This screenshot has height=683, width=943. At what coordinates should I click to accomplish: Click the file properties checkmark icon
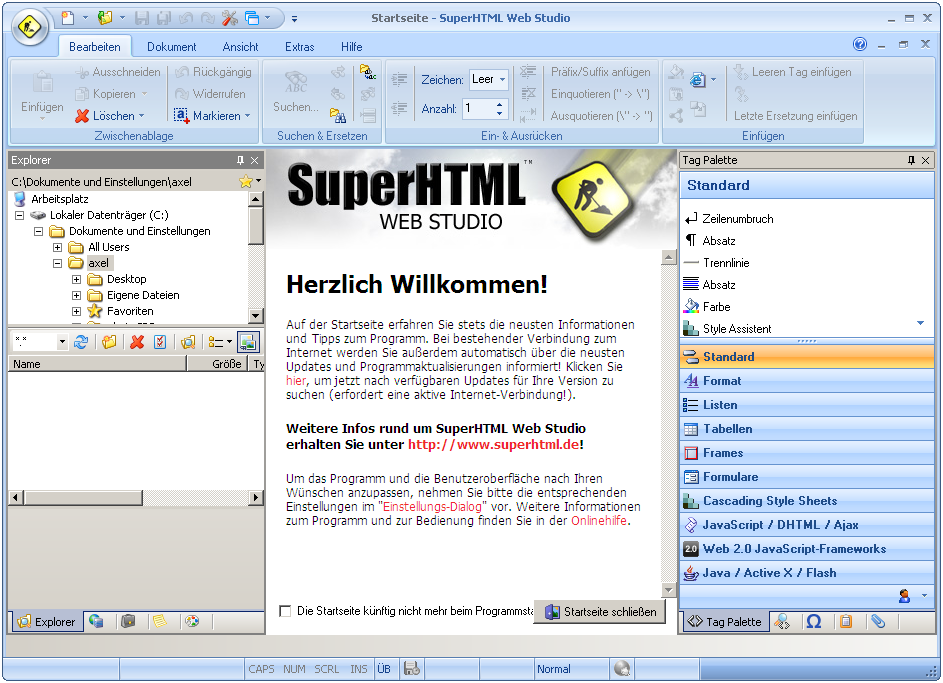pos(160,342)
